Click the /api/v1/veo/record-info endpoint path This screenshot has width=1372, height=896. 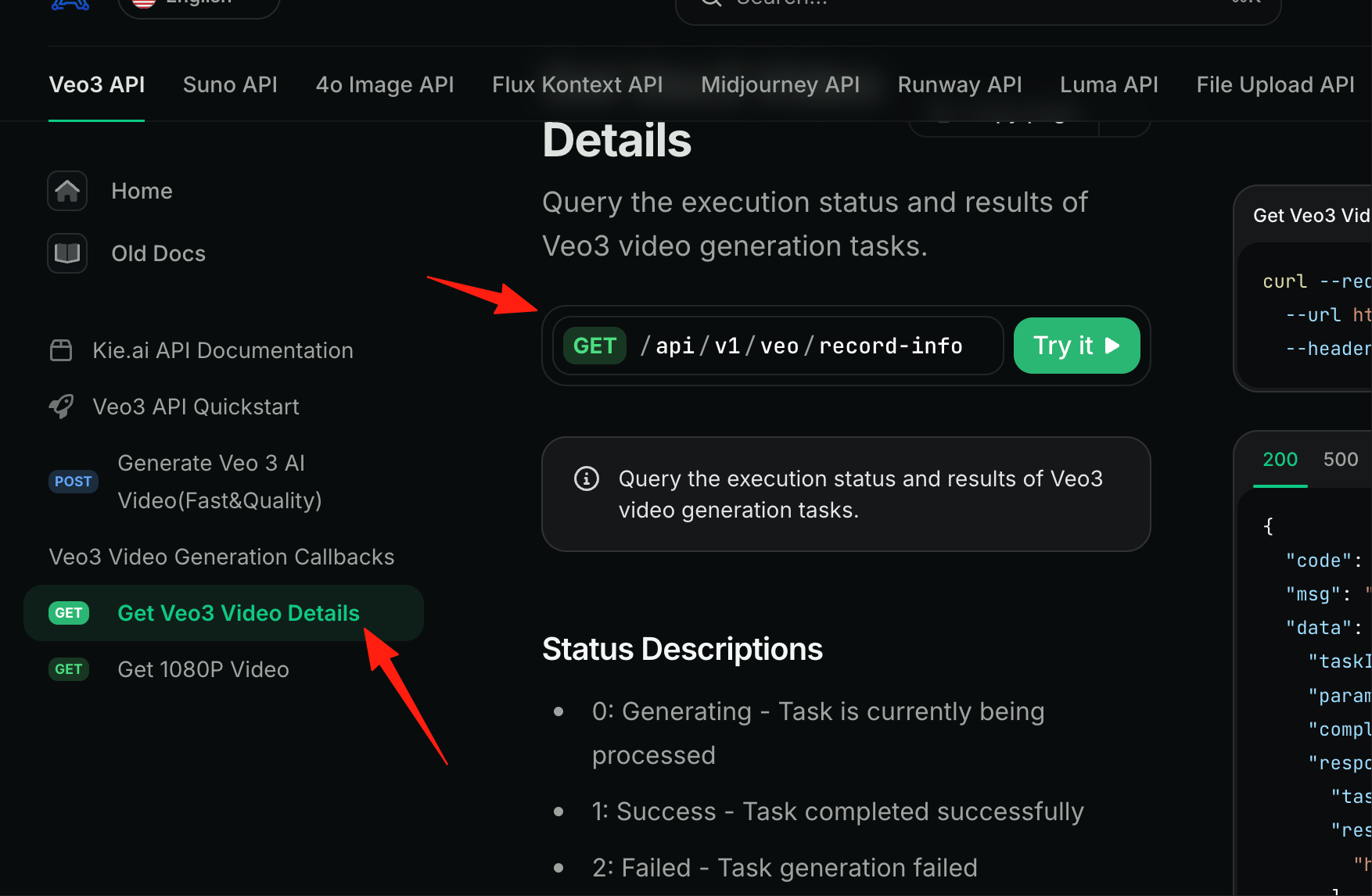click(x=802, y=346)
